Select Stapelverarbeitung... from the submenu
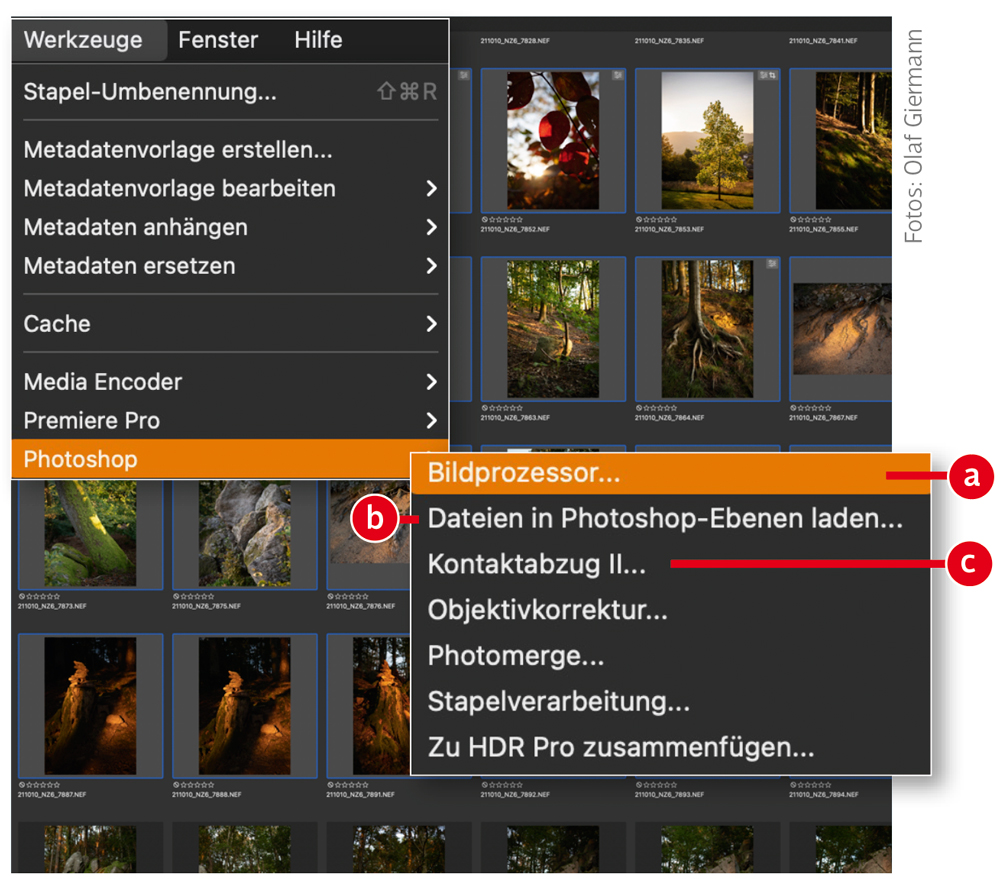1000x879 pixels. point(671,702)
